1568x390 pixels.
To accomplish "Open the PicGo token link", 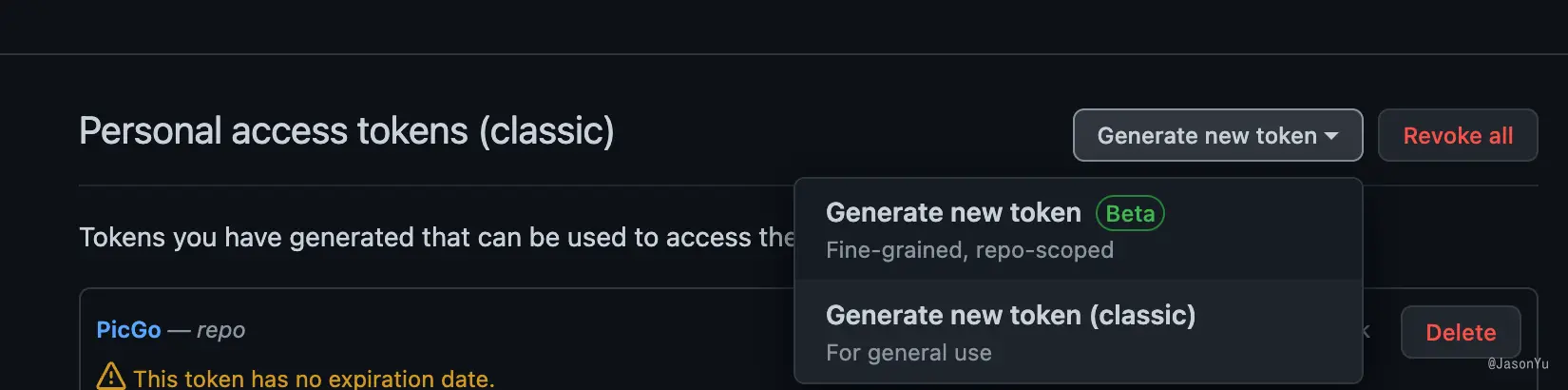I will [x=128, y=330].
